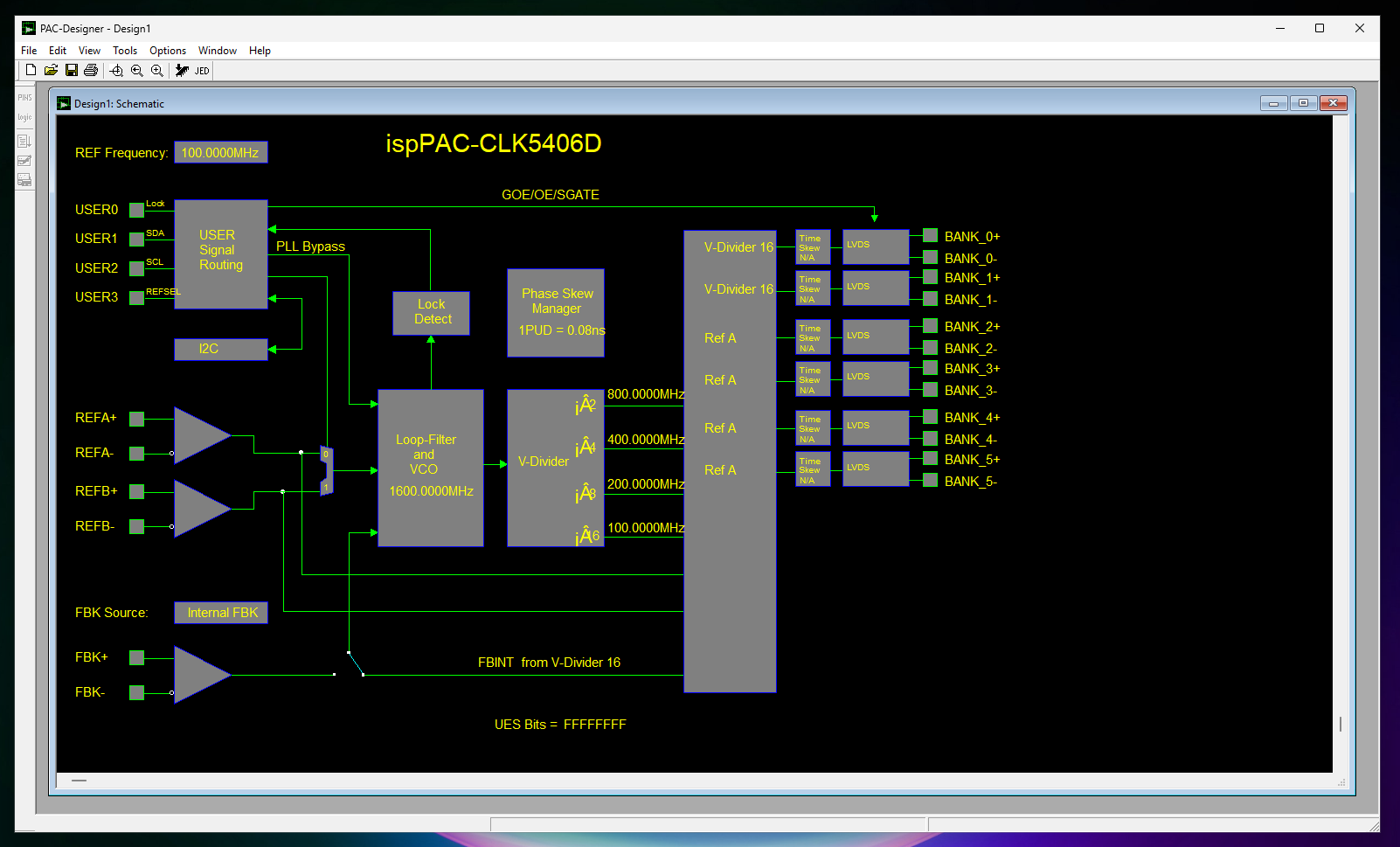Open the Options menu
This screenshot has height=847, width=1400.
(x=168, y=51)
